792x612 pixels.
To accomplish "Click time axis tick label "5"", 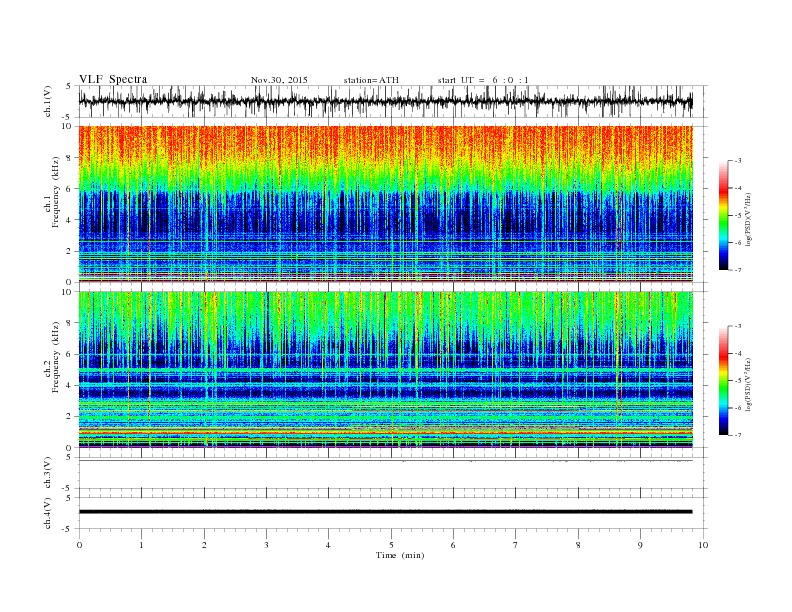I will pos(391,545).
